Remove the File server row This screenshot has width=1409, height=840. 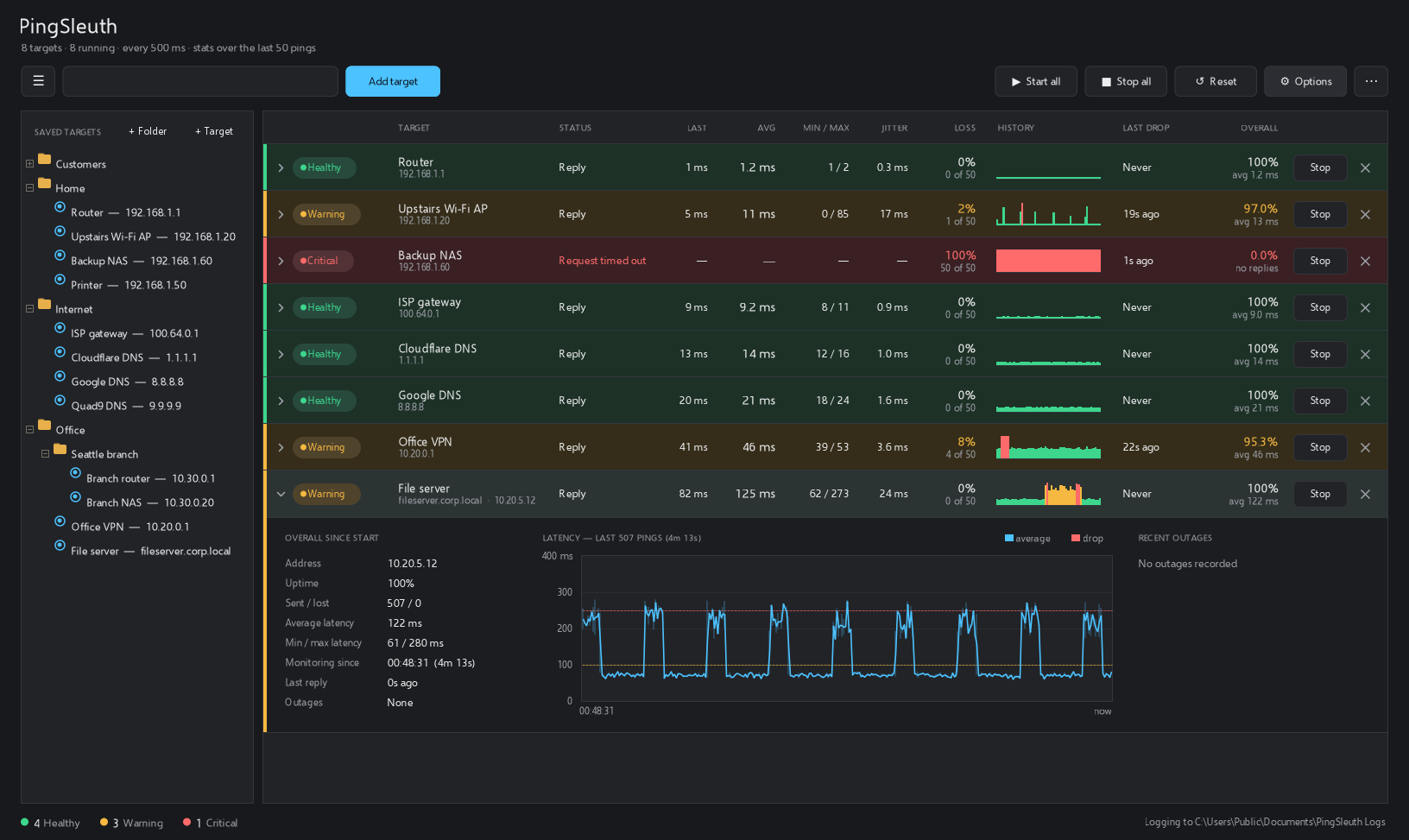(1365, 494)
